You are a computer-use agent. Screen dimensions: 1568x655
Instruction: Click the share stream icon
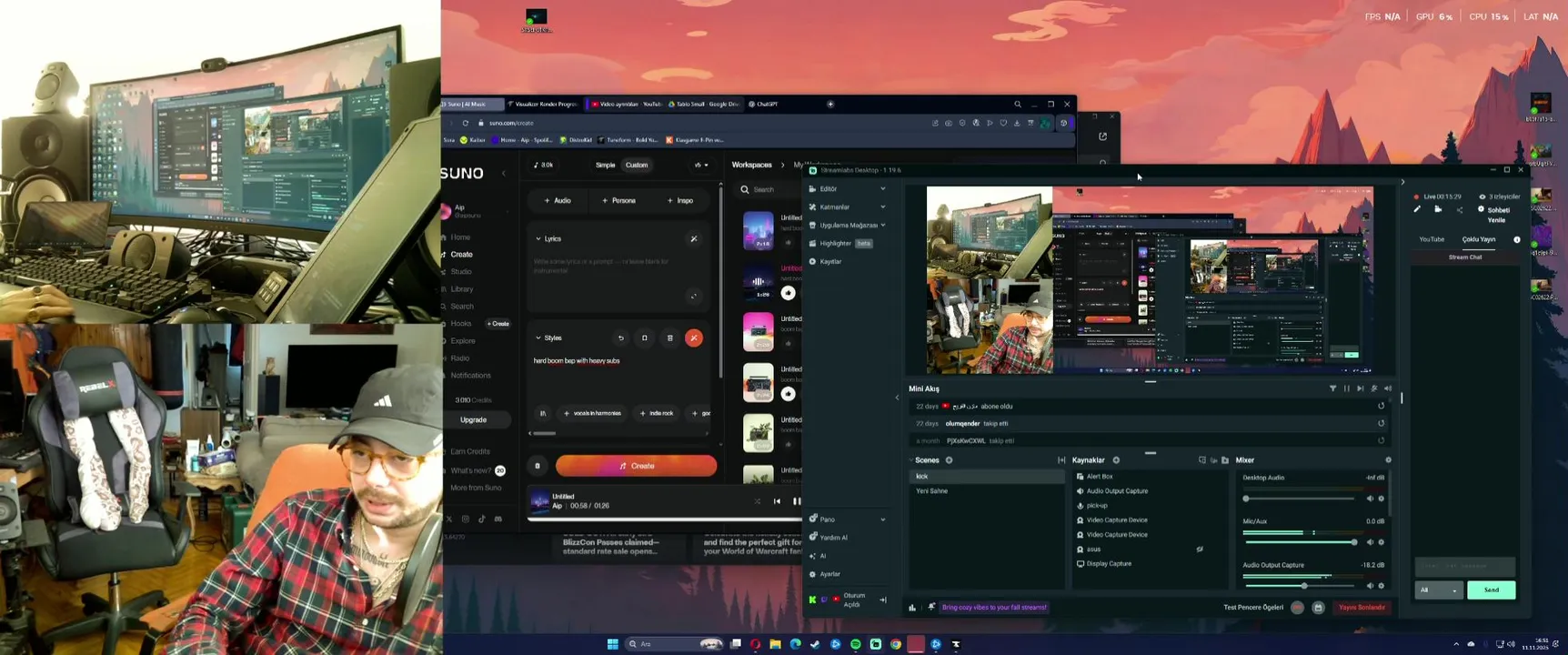point(1460,210)
